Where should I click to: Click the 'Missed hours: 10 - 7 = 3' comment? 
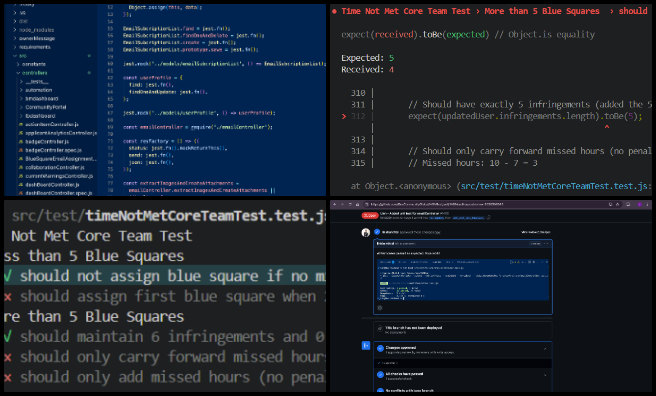click(473, 163)
